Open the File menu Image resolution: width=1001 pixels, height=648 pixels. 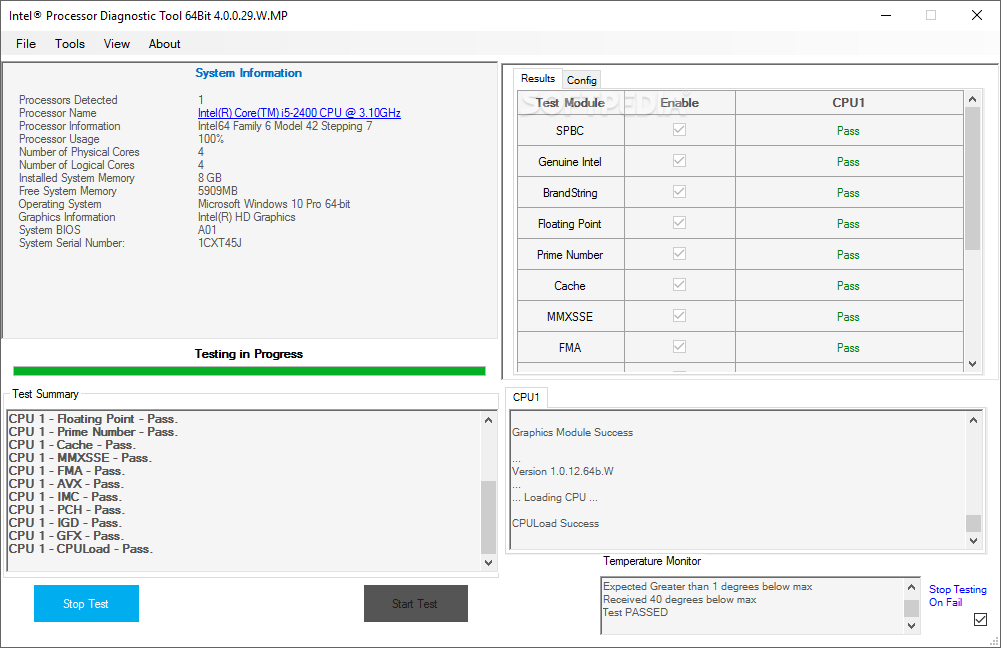26,44
